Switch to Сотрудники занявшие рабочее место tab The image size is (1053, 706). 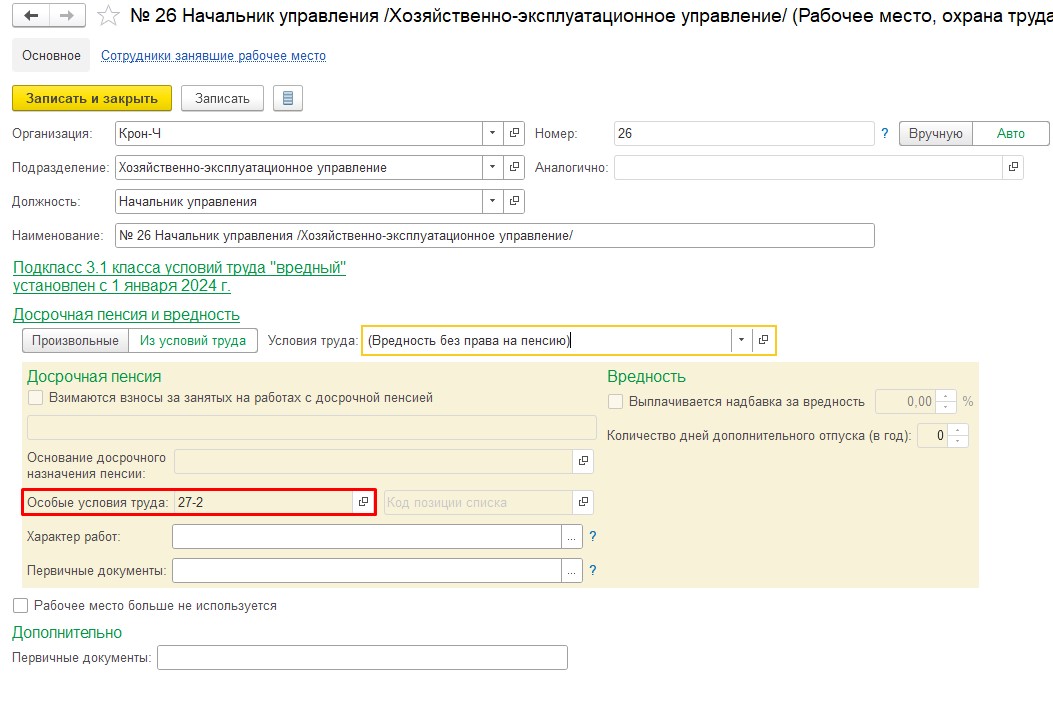214,56
